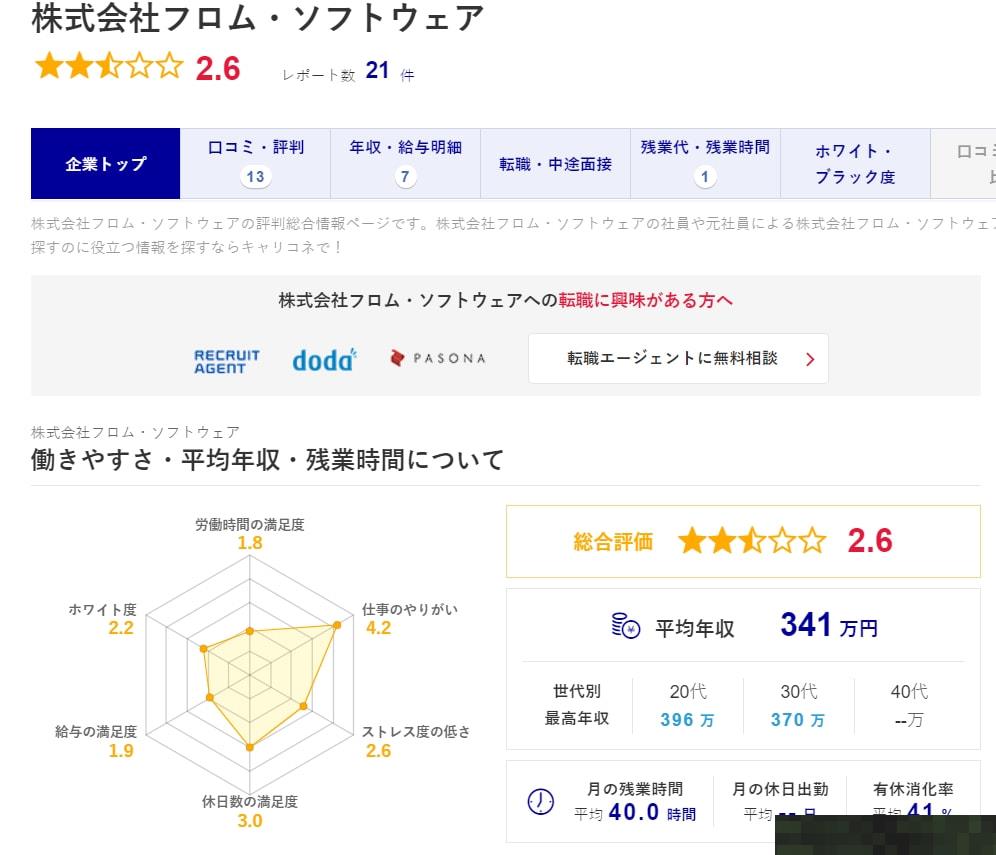Click the ストレス度の低さ 2.6 chart label
The width and height of the screenshot is (996, 855).
click(416, 741)
